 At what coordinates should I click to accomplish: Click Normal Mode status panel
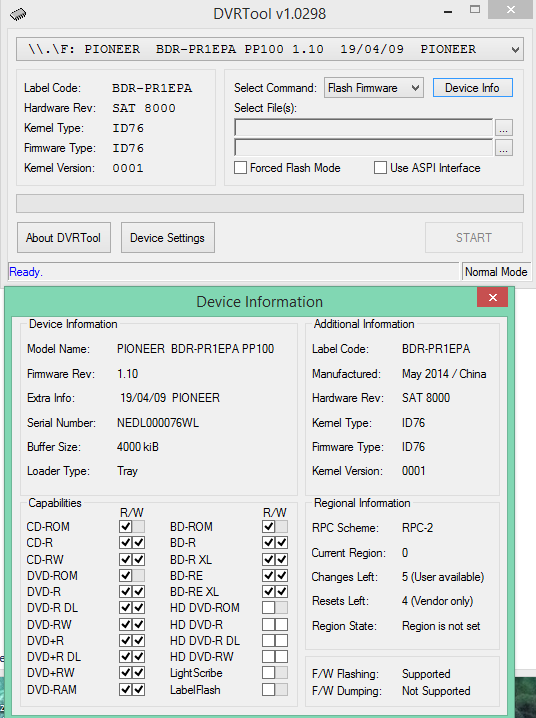(496, 272)
